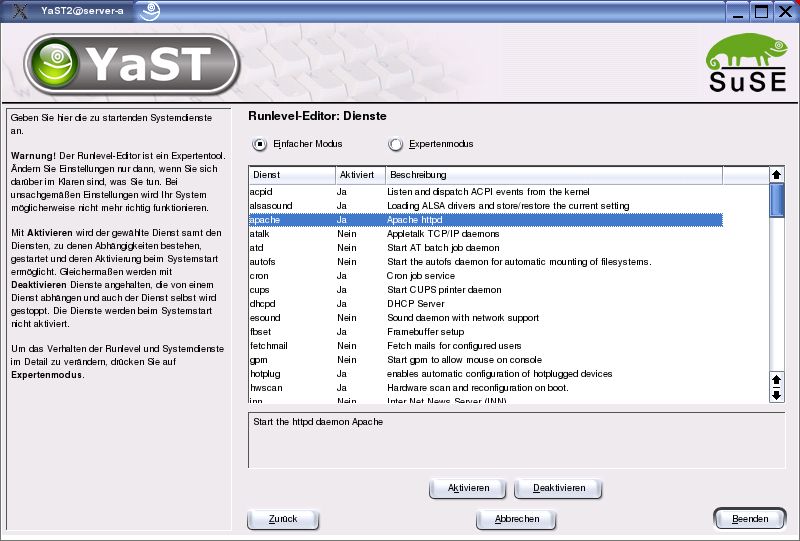Click the SuSE swirl icon in title bar
800x541 pixels.
click(149, 11)
